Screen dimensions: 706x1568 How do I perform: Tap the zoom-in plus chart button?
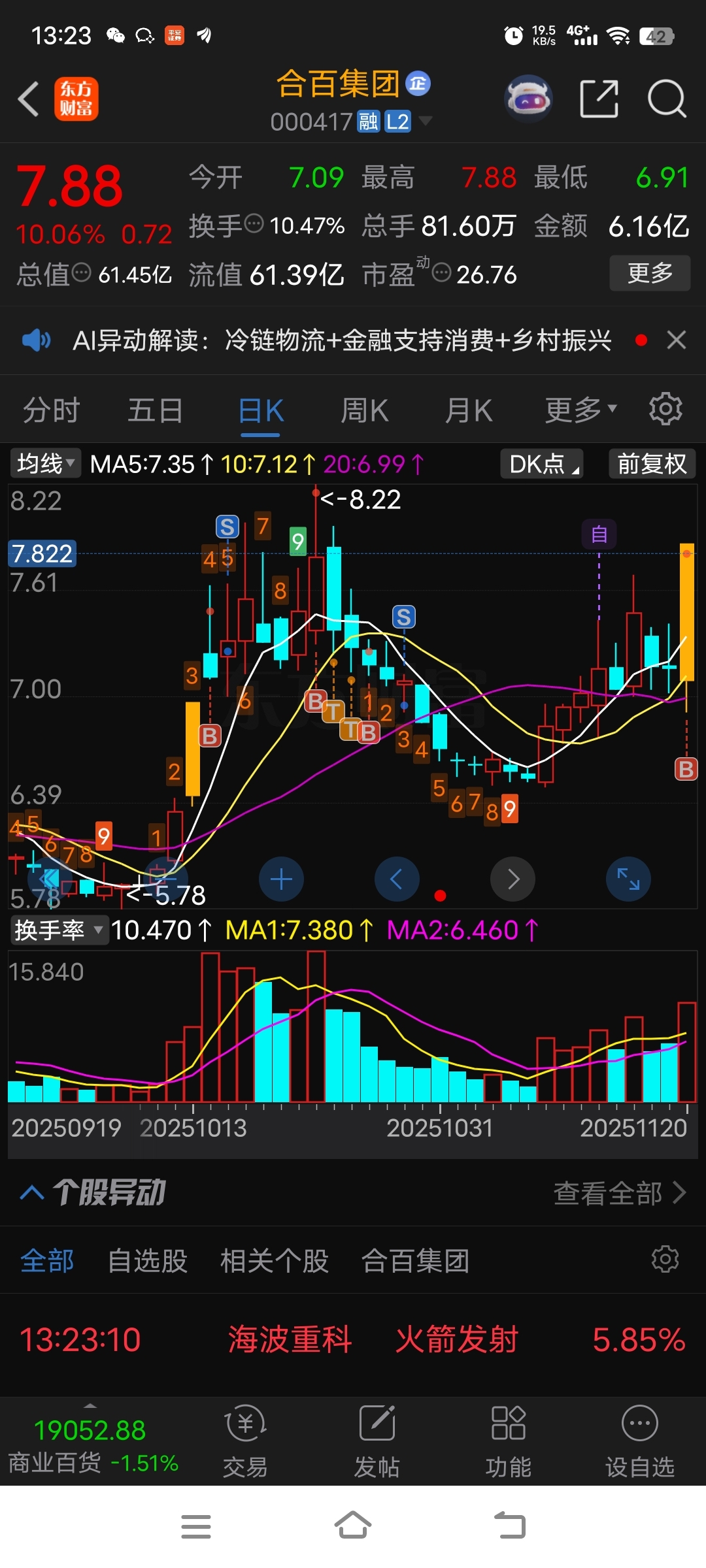pos(281,879)
